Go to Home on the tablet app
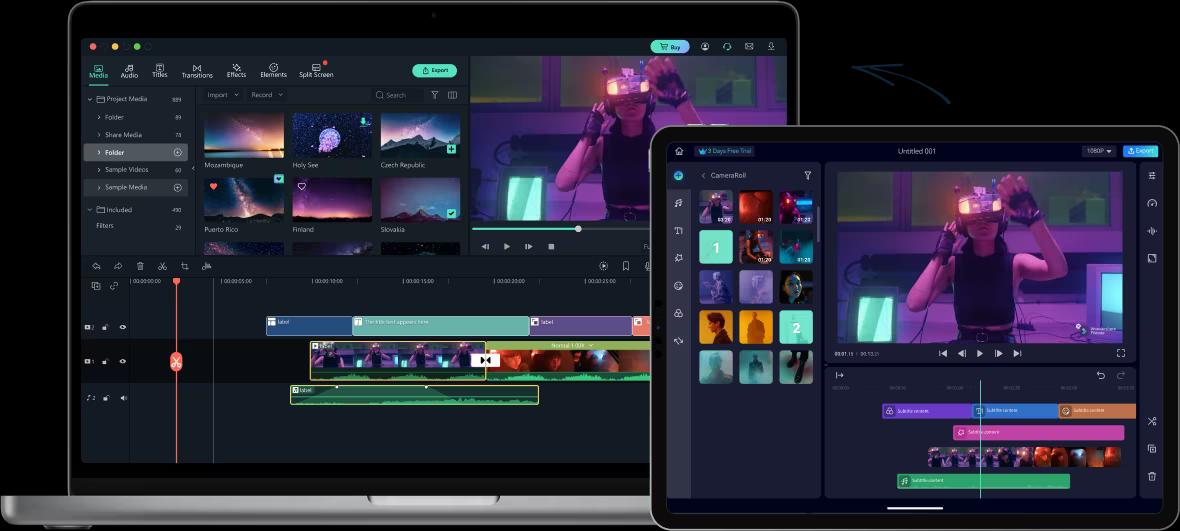 point(680,151)
